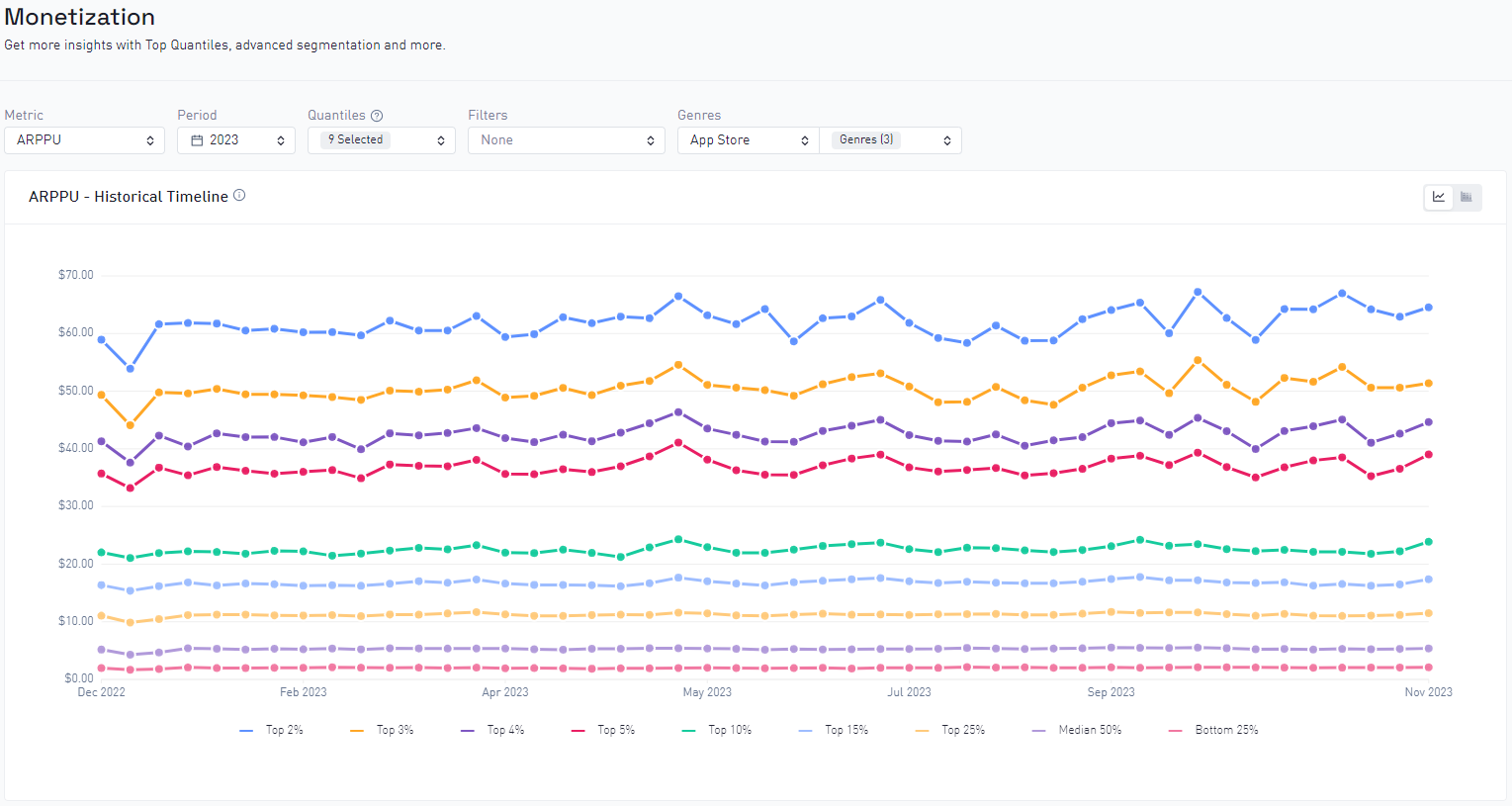Click the May 2023 axis label
1512x806 pixels.
(x=707, y=692)
